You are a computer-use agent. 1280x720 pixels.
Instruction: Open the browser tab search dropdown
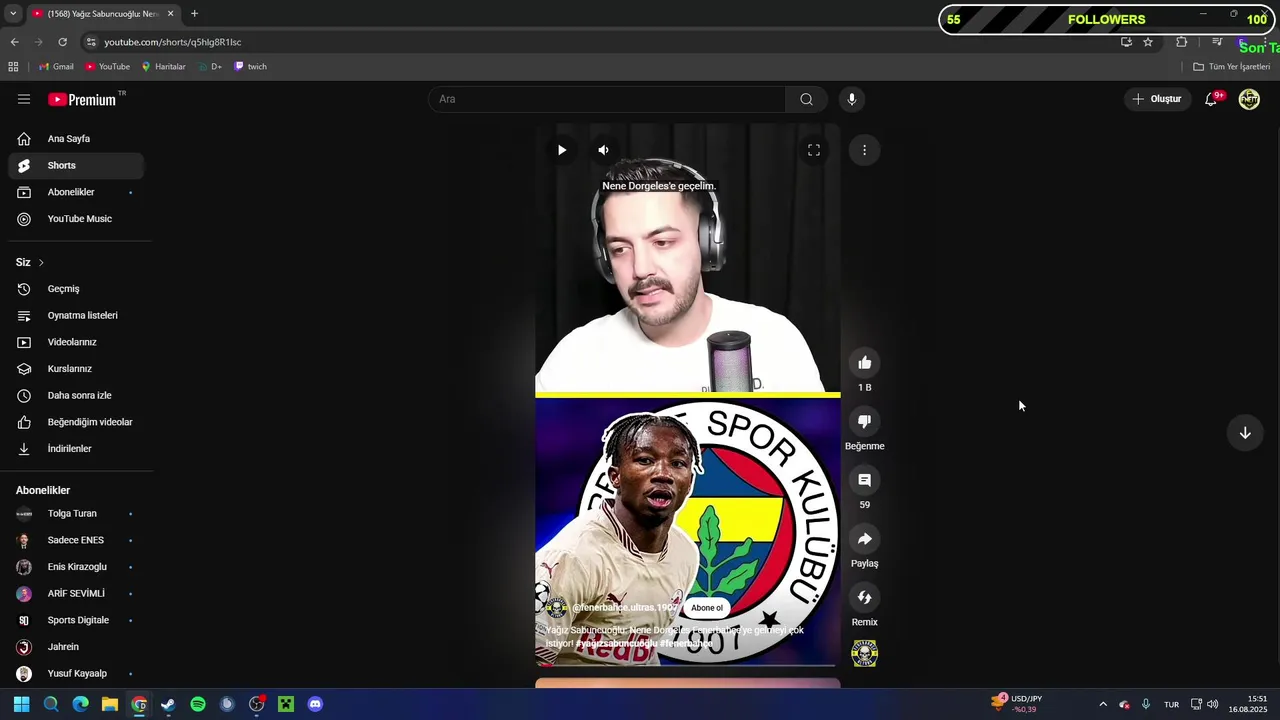pyautogui.click(x=13, y=14)
